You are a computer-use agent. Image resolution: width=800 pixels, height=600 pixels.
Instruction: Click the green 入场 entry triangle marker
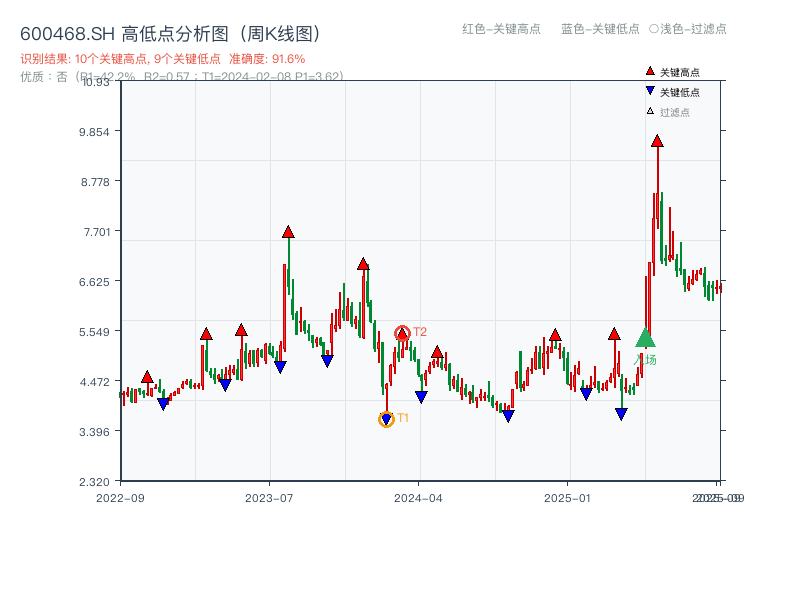coord(645,338)
